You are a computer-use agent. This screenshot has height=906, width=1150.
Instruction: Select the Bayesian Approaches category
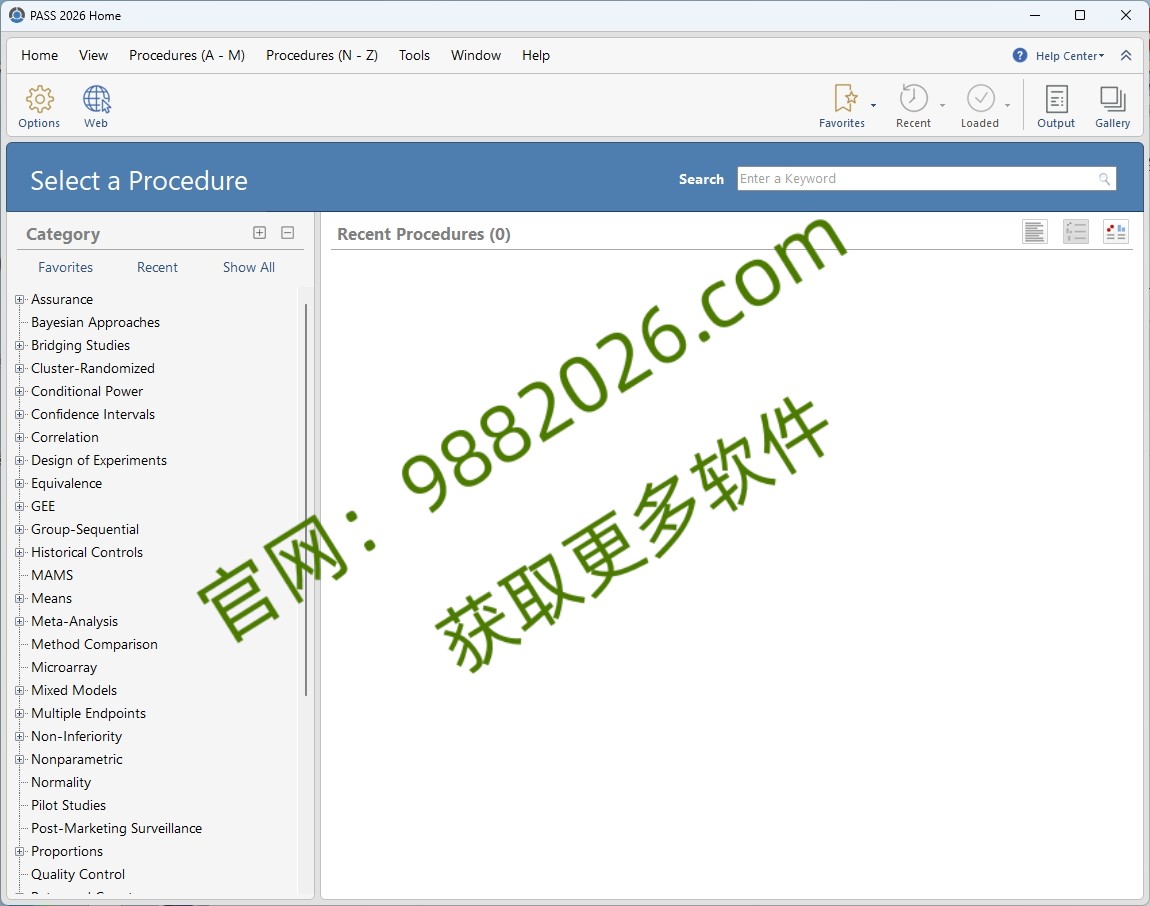click(x=95, y=322)
